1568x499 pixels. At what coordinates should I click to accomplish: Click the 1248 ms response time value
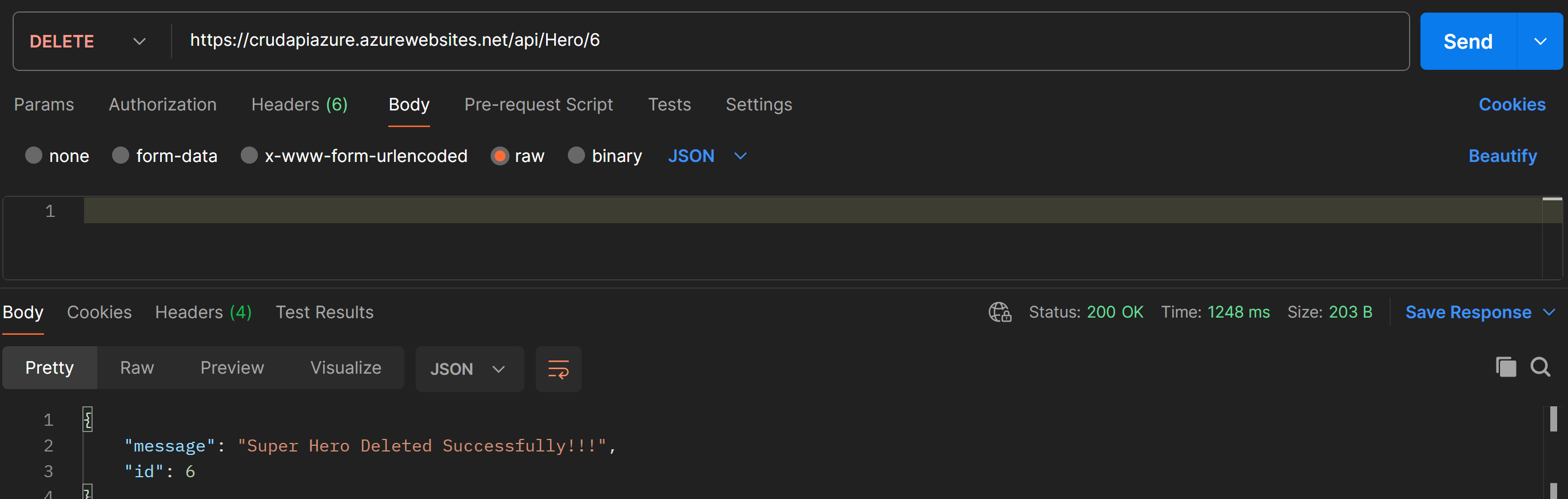point(1239,312)
